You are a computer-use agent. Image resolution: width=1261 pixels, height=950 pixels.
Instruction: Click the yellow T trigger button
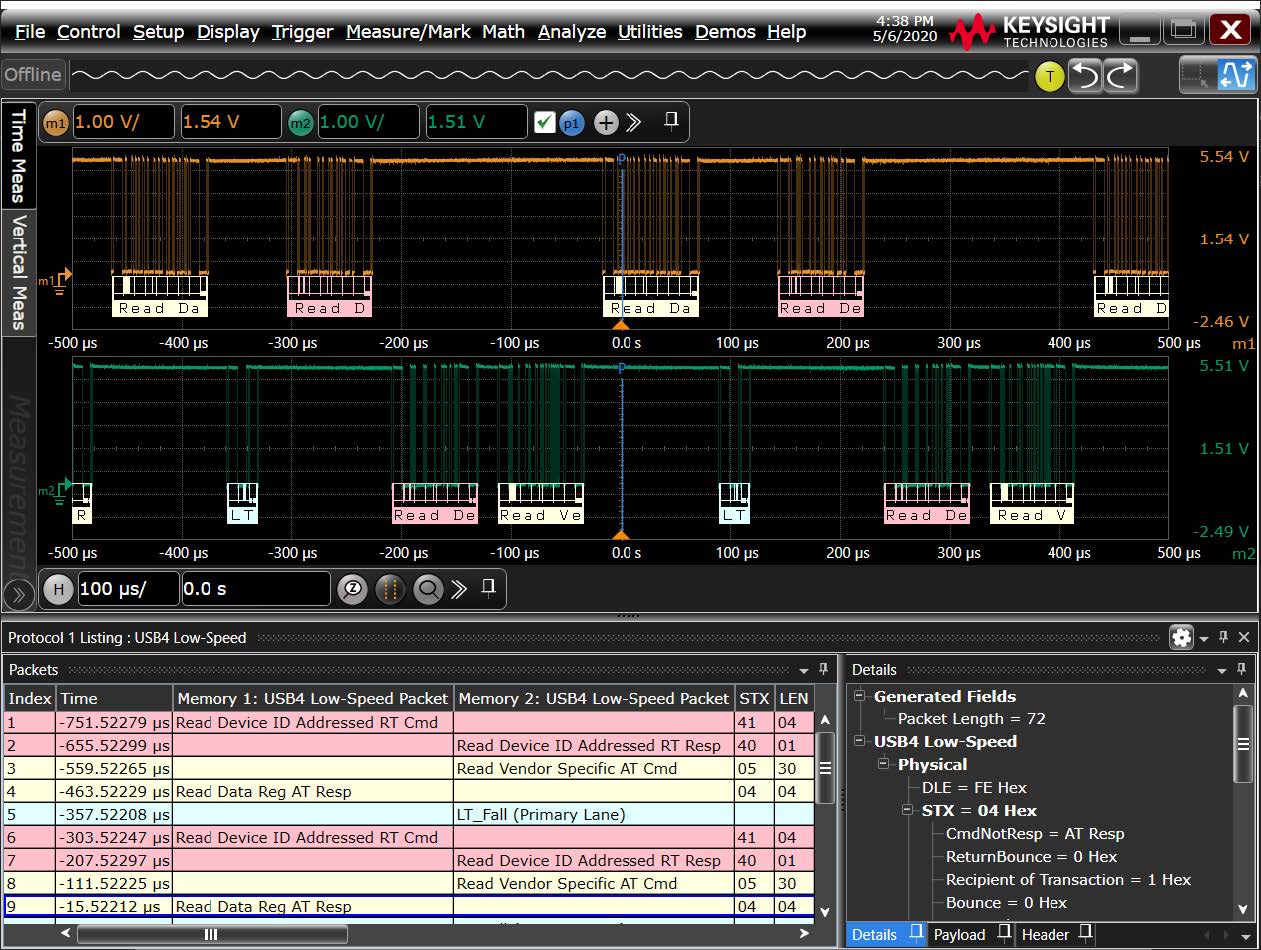pyautogui.click(x=1049, y=76)
